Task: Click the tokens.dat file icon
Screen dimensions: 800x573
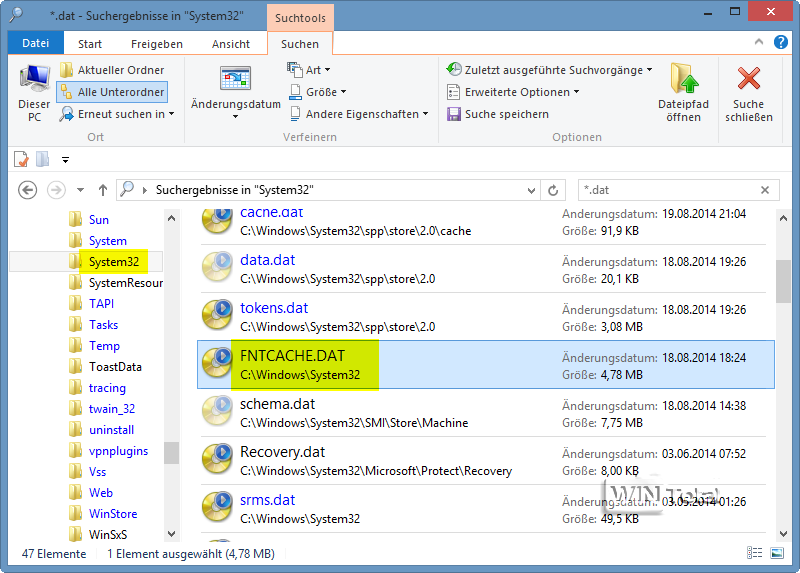Action: pyautogui.click(x=217, y=314)
